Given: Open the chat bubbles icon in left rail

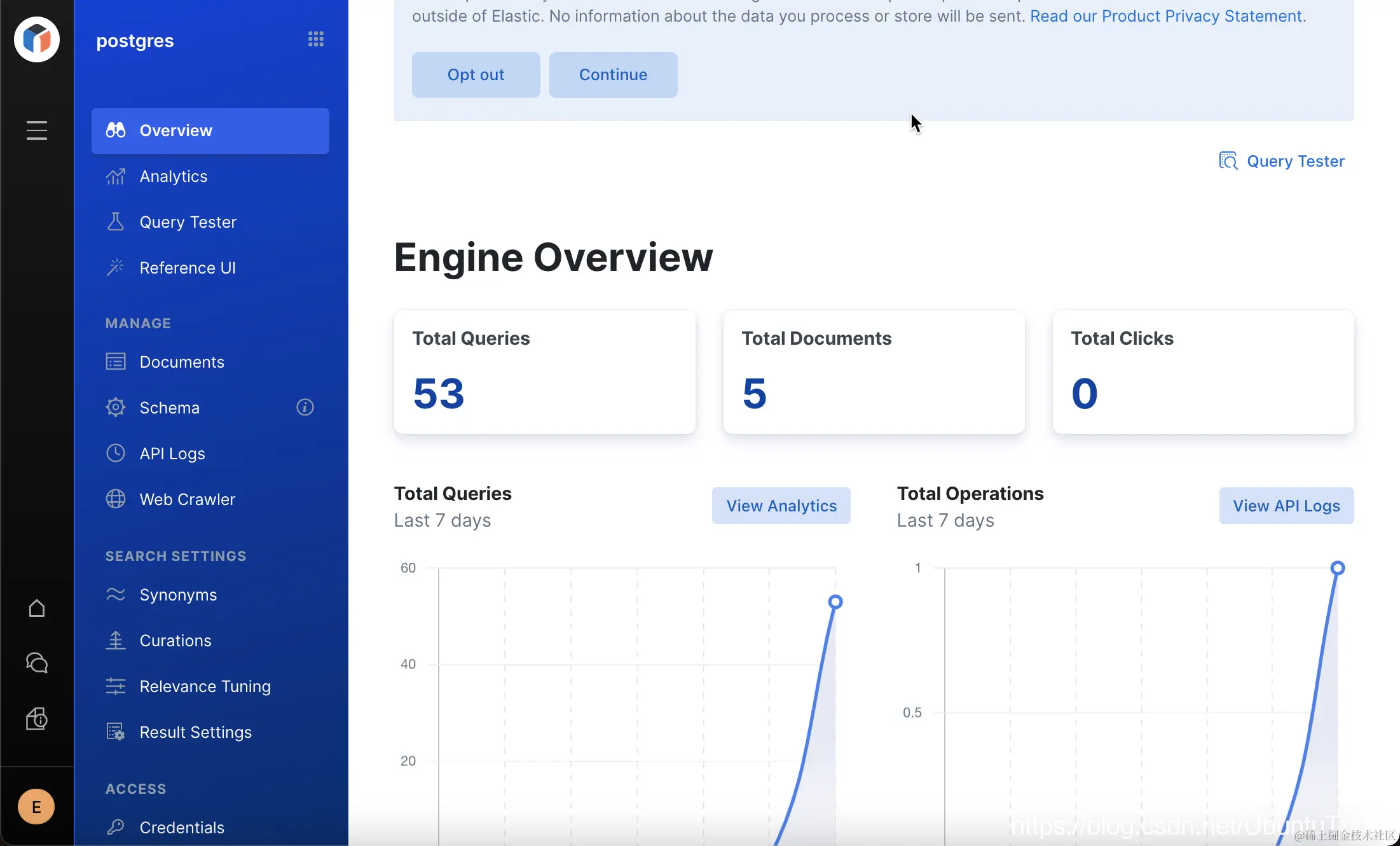Looking at the screenshot, I should [x=37, y=663].
